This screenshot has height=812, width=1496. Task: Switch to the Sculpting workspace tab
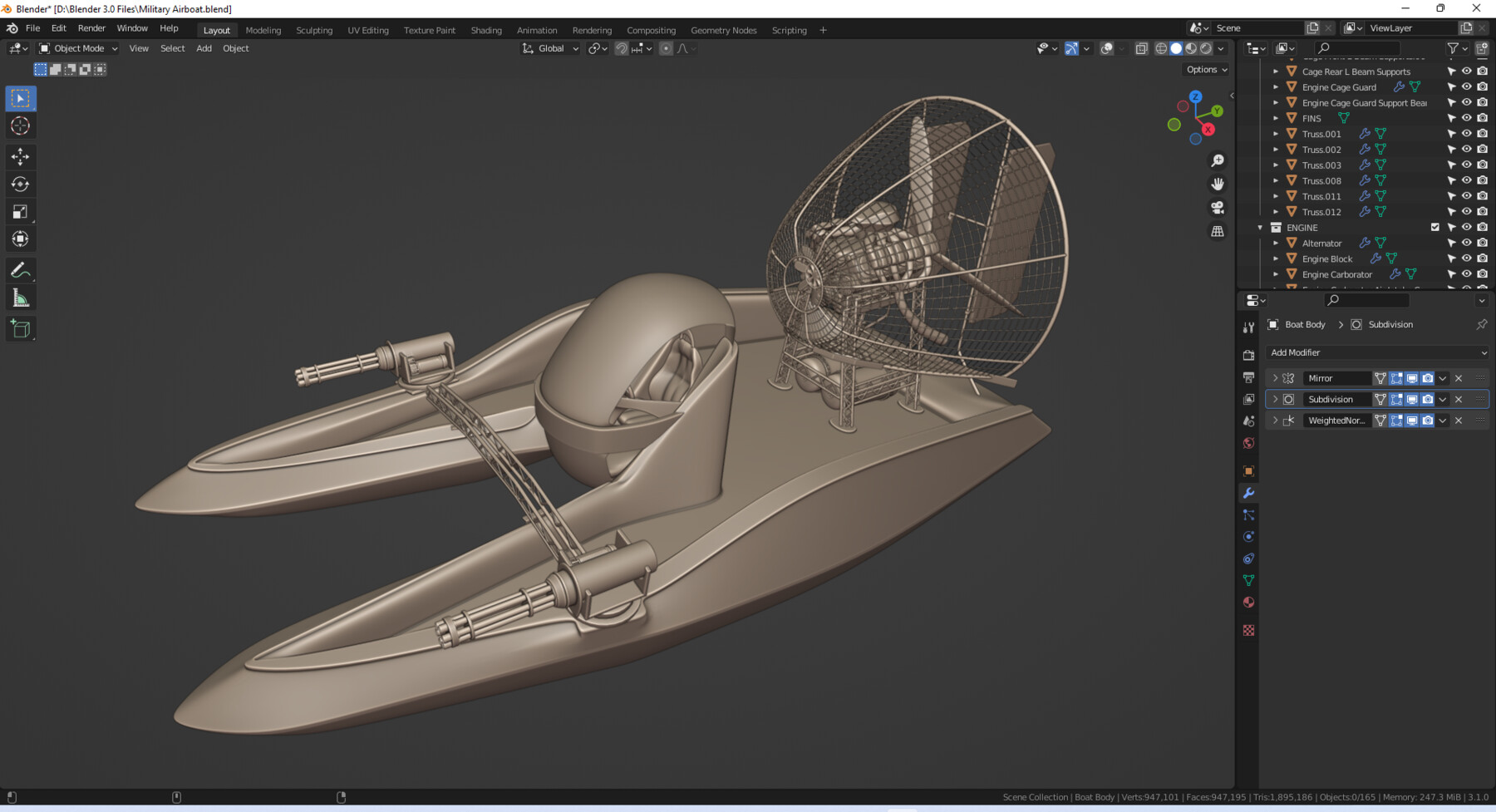click(314, 30)
